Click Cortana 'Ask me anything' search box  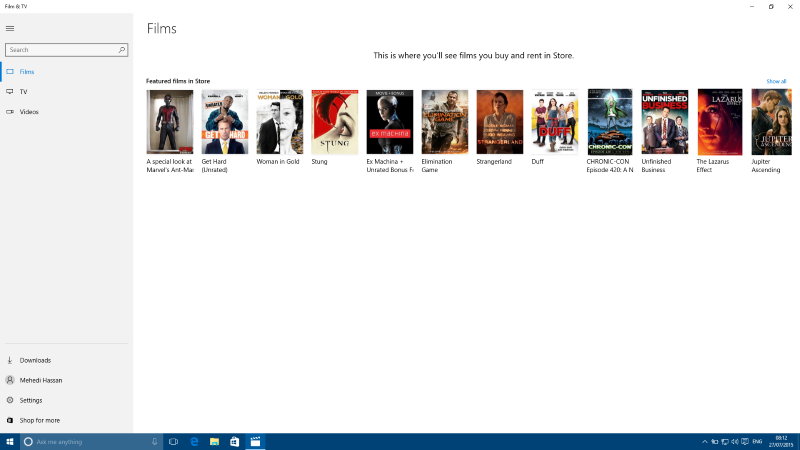[x=92, y=442]
